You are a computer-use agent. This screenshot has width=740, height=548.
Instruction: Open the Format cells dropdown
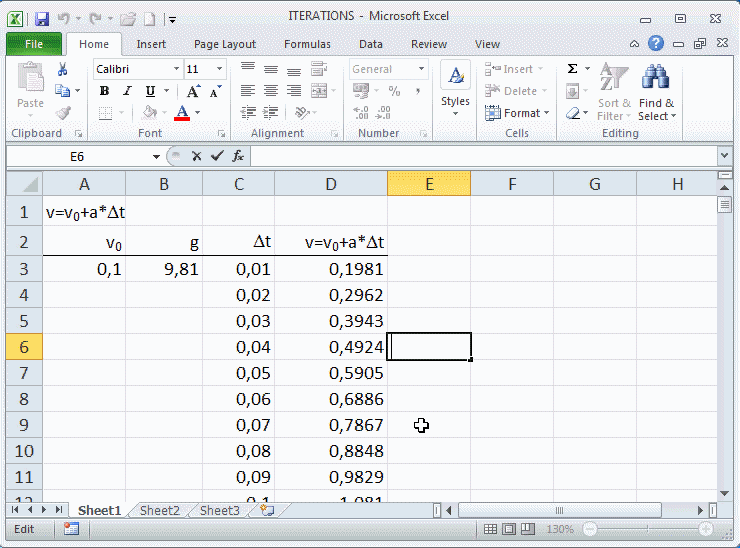(518, 113)
